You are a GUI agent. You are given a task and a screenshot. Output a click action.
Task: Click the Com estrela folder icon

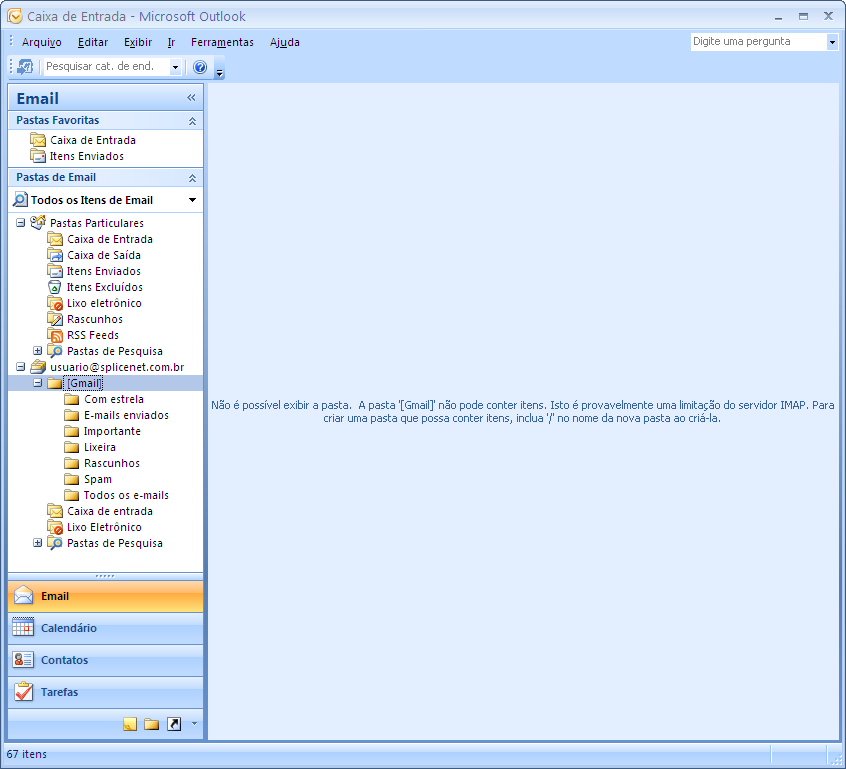click(72, 399)
